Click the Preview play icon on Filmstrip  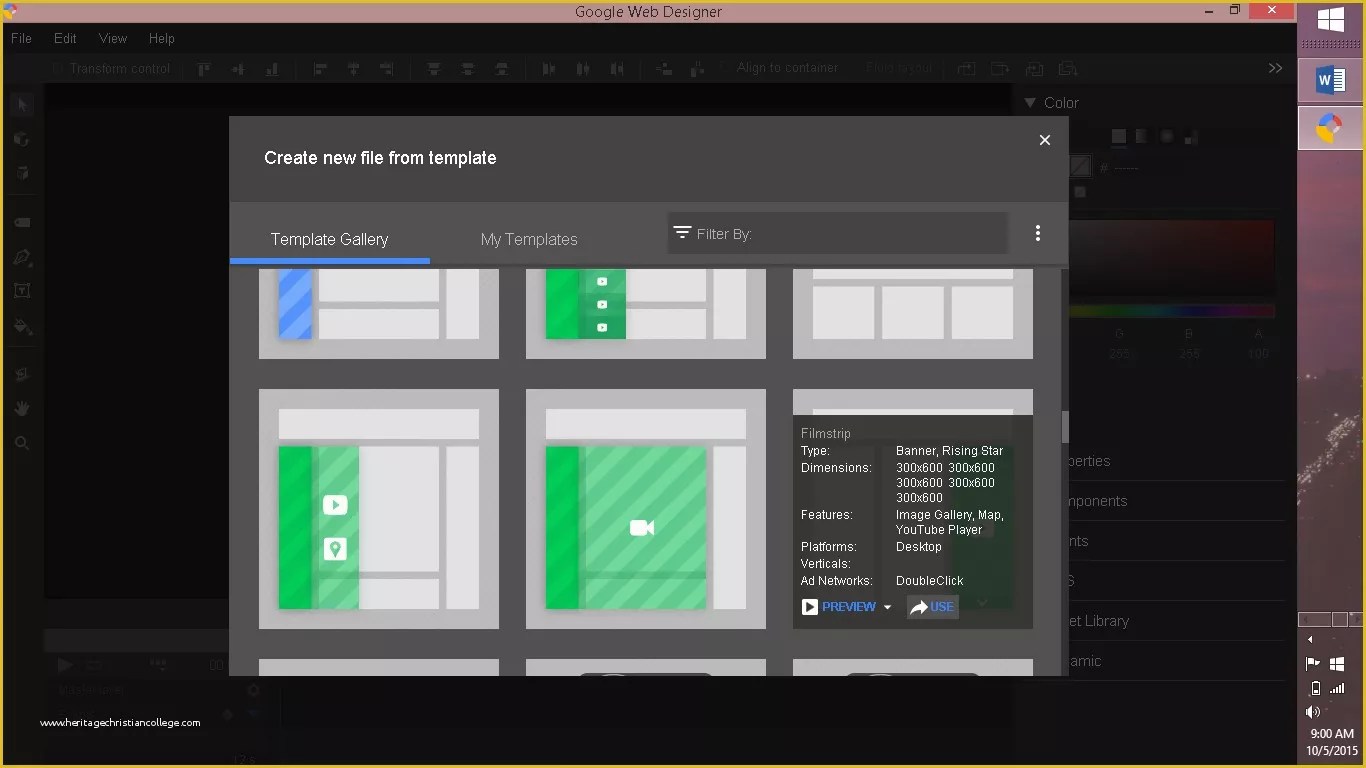tap(810, 607)
